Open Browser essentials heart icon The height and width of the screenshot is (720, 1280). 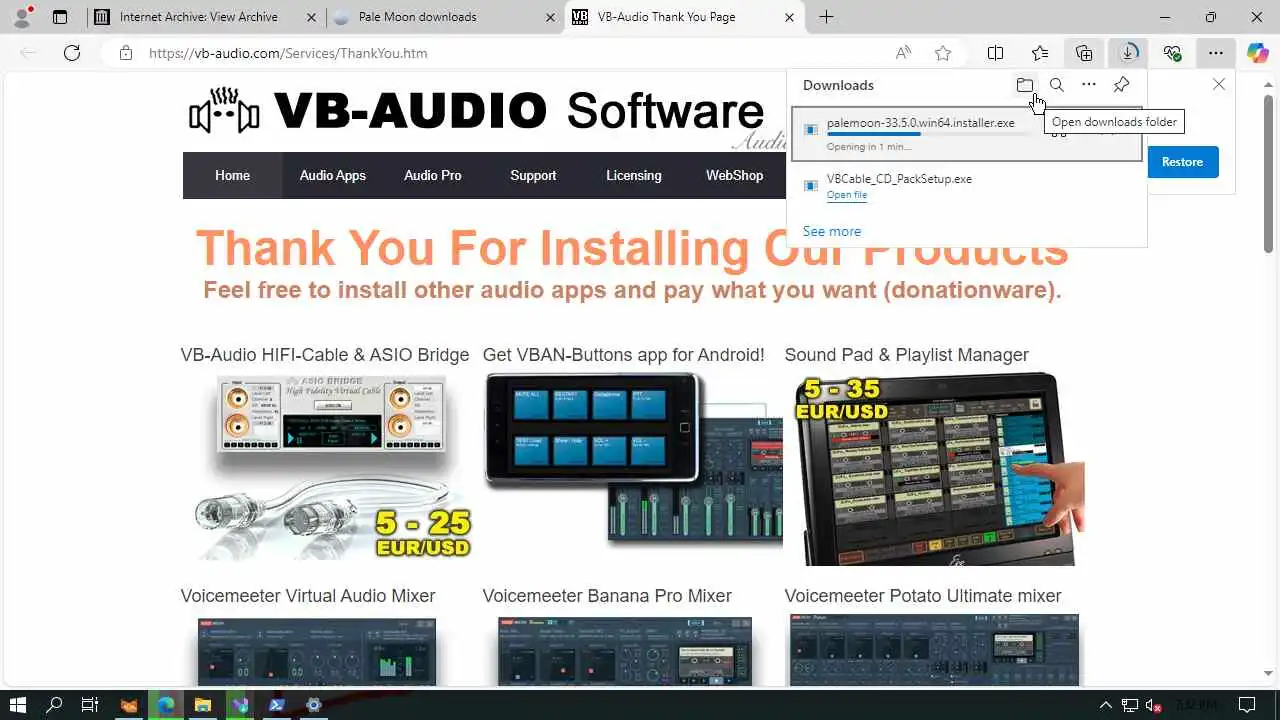click(x=1172, y=53)
